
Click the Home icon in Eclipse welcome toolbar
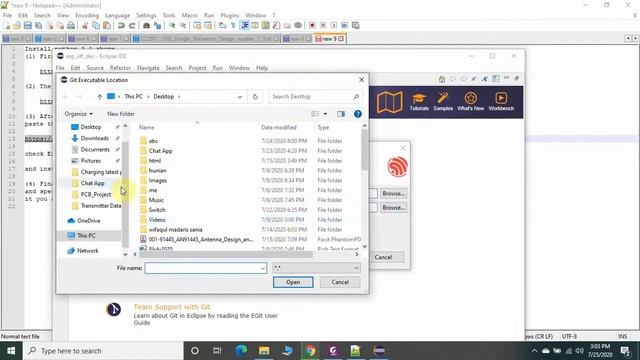click(442, 79)
